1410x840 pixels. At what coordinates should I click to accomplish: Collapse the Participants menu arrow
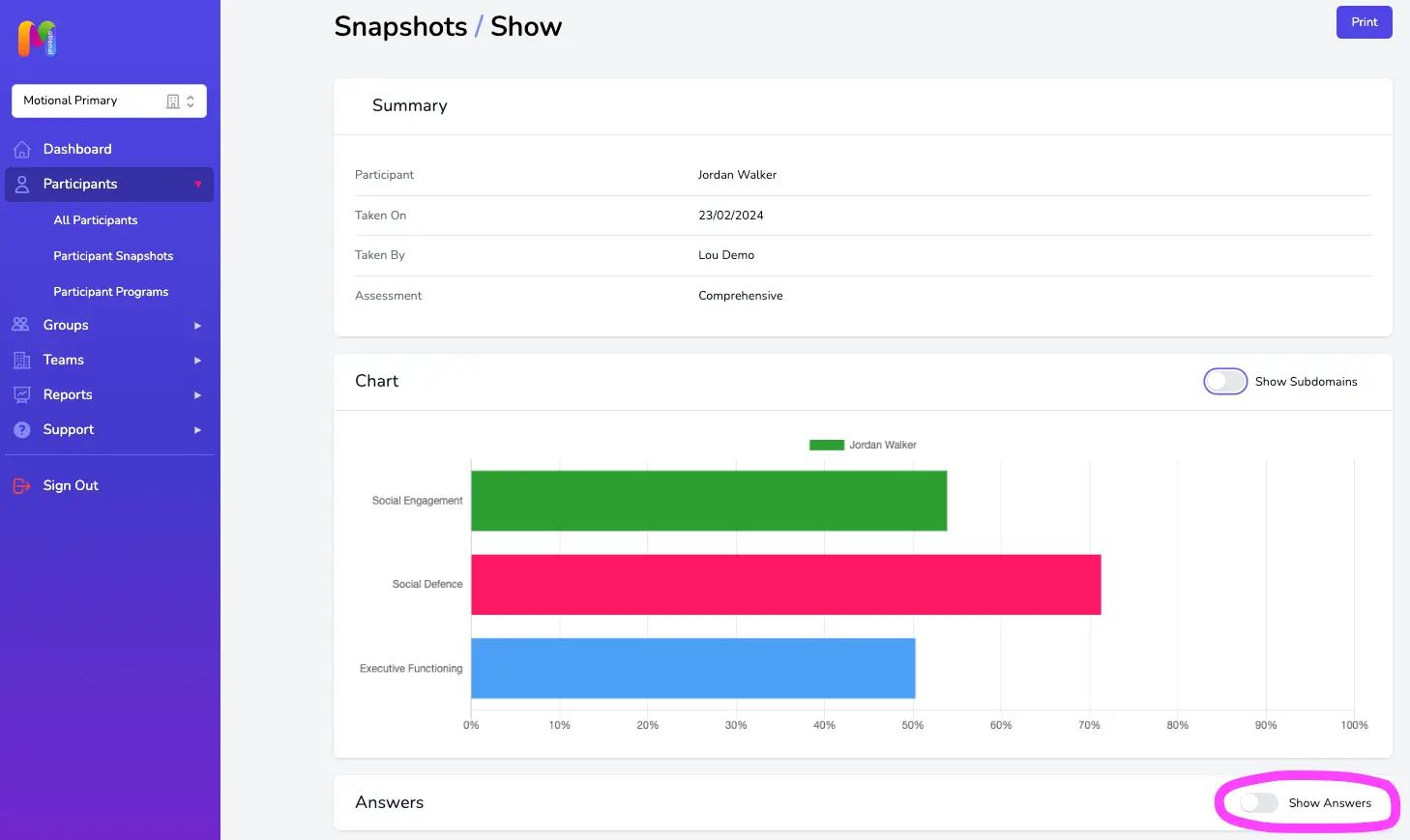197,184
